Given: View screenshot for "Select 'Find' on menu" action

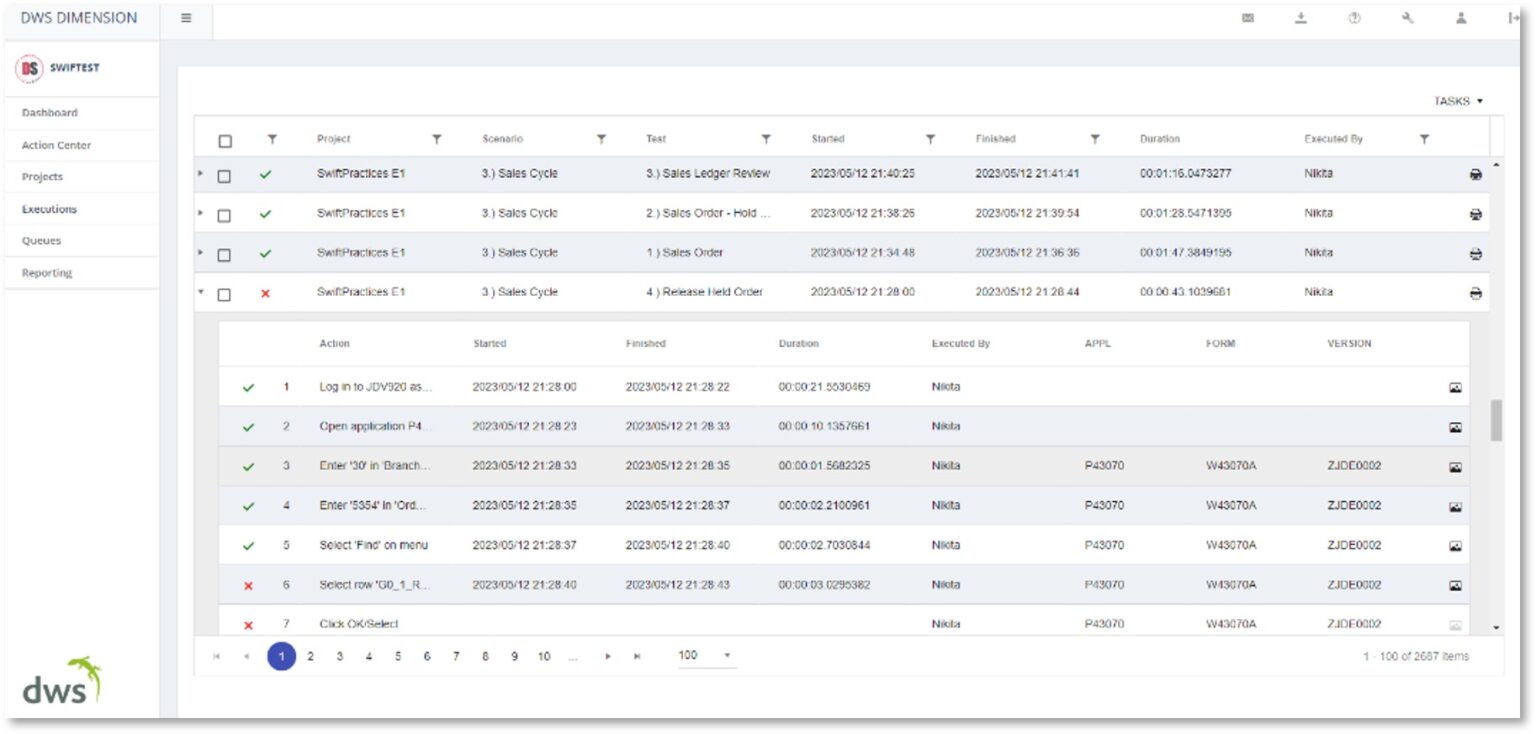Looking at the screenshot, I should point(1455,546).
